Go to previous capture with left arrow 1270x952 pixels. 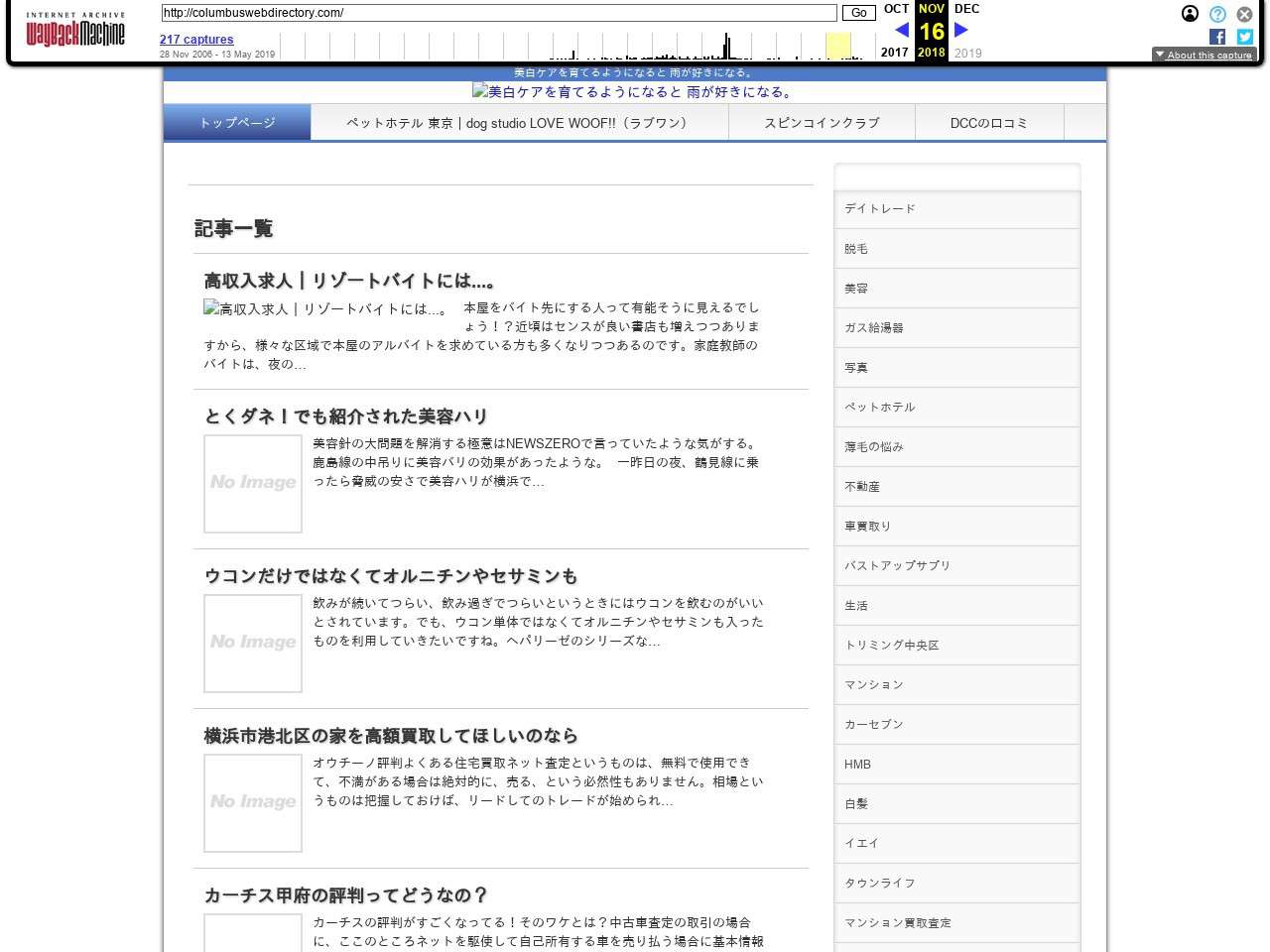(901, 30)
